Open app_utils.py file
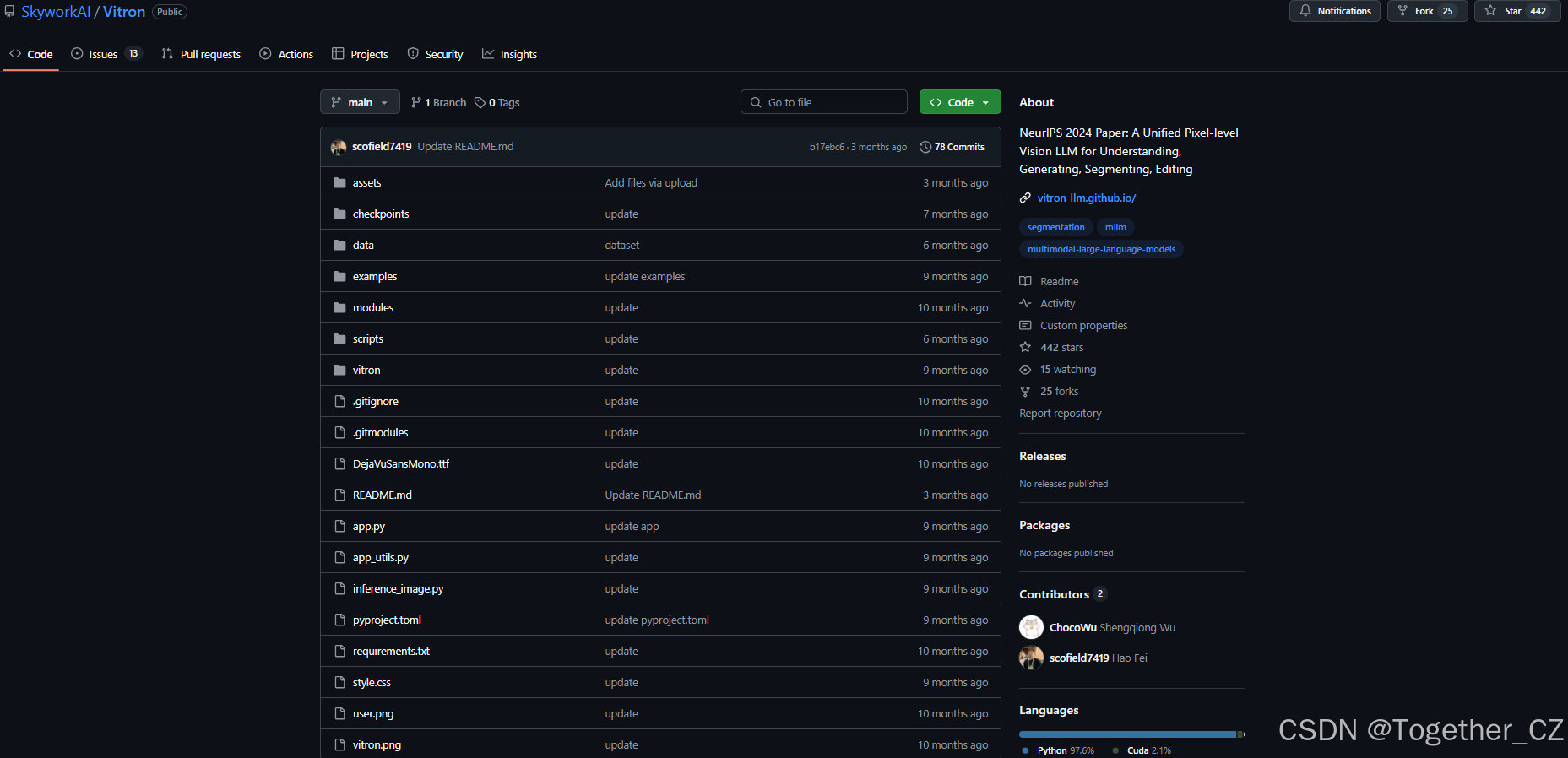 381,558
